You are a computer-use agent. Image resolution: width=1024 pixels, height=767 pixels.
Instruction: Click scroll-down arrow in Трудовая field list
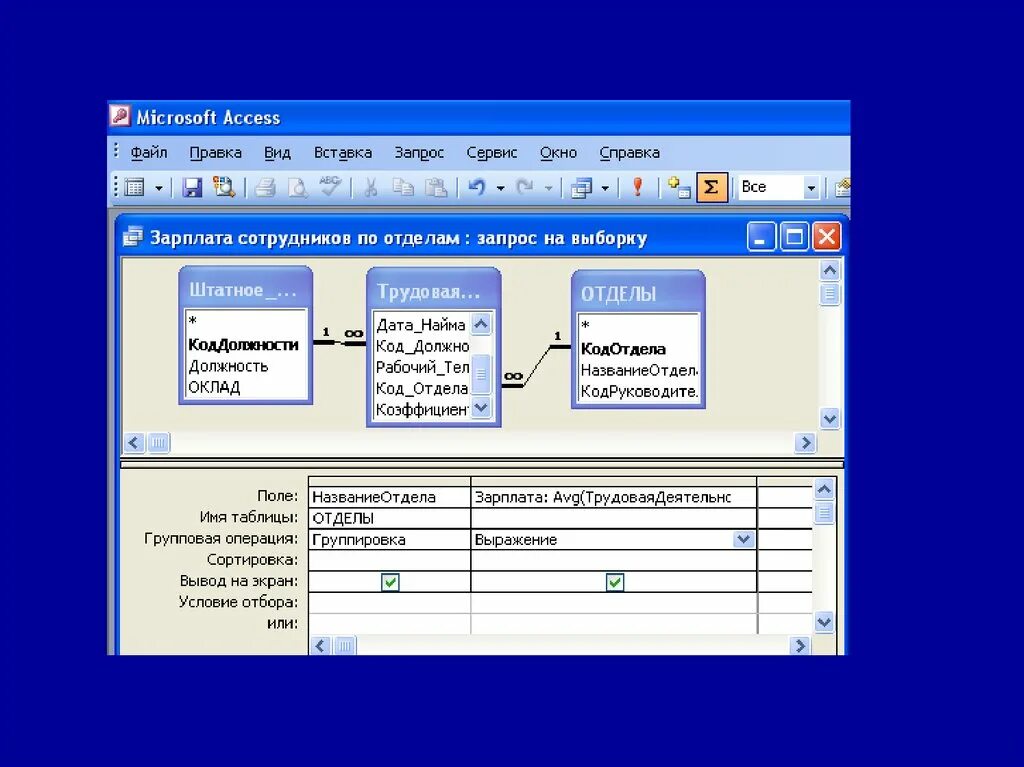click(481, 408)
